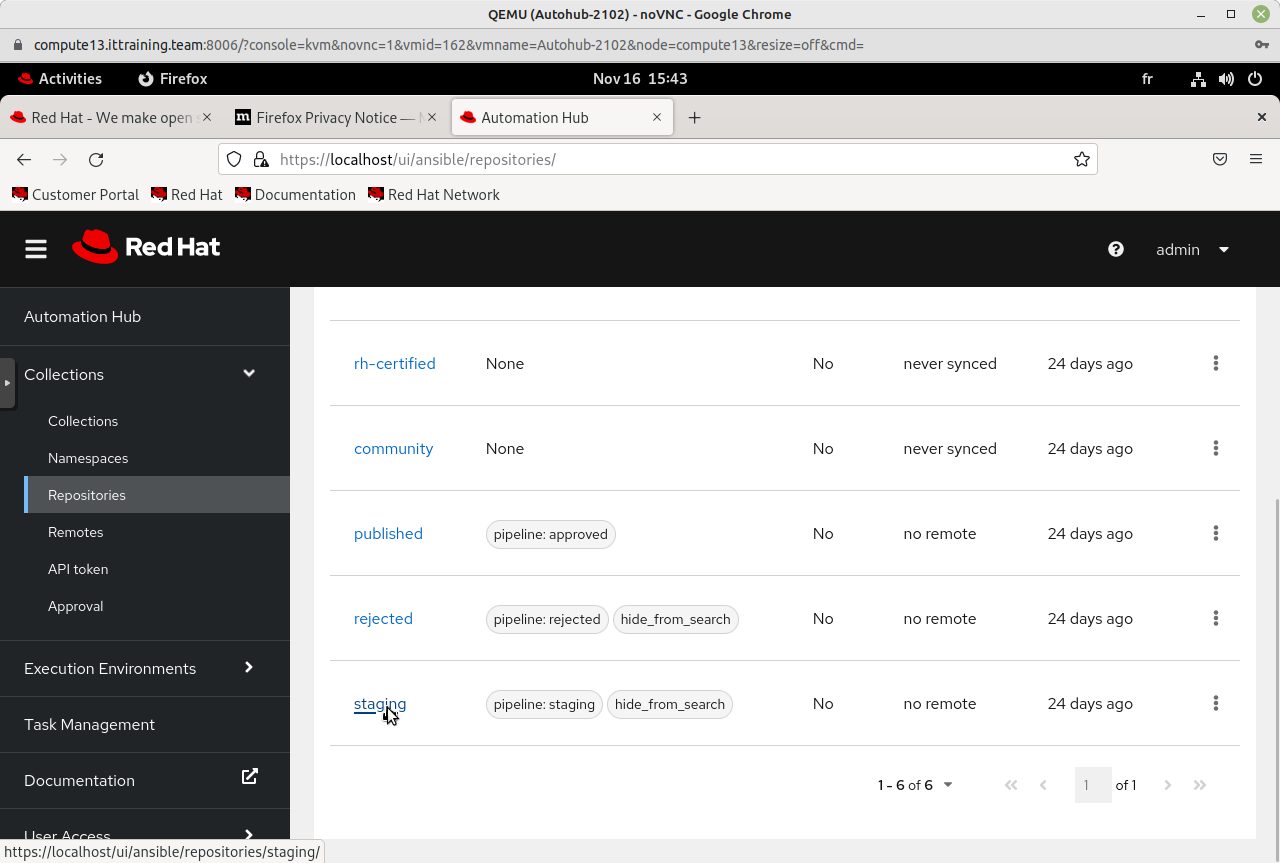The height and width of the screenshot is (863, 1280).
Task: Click the Firefox URL address bar
Action: (x=658, y=159)
